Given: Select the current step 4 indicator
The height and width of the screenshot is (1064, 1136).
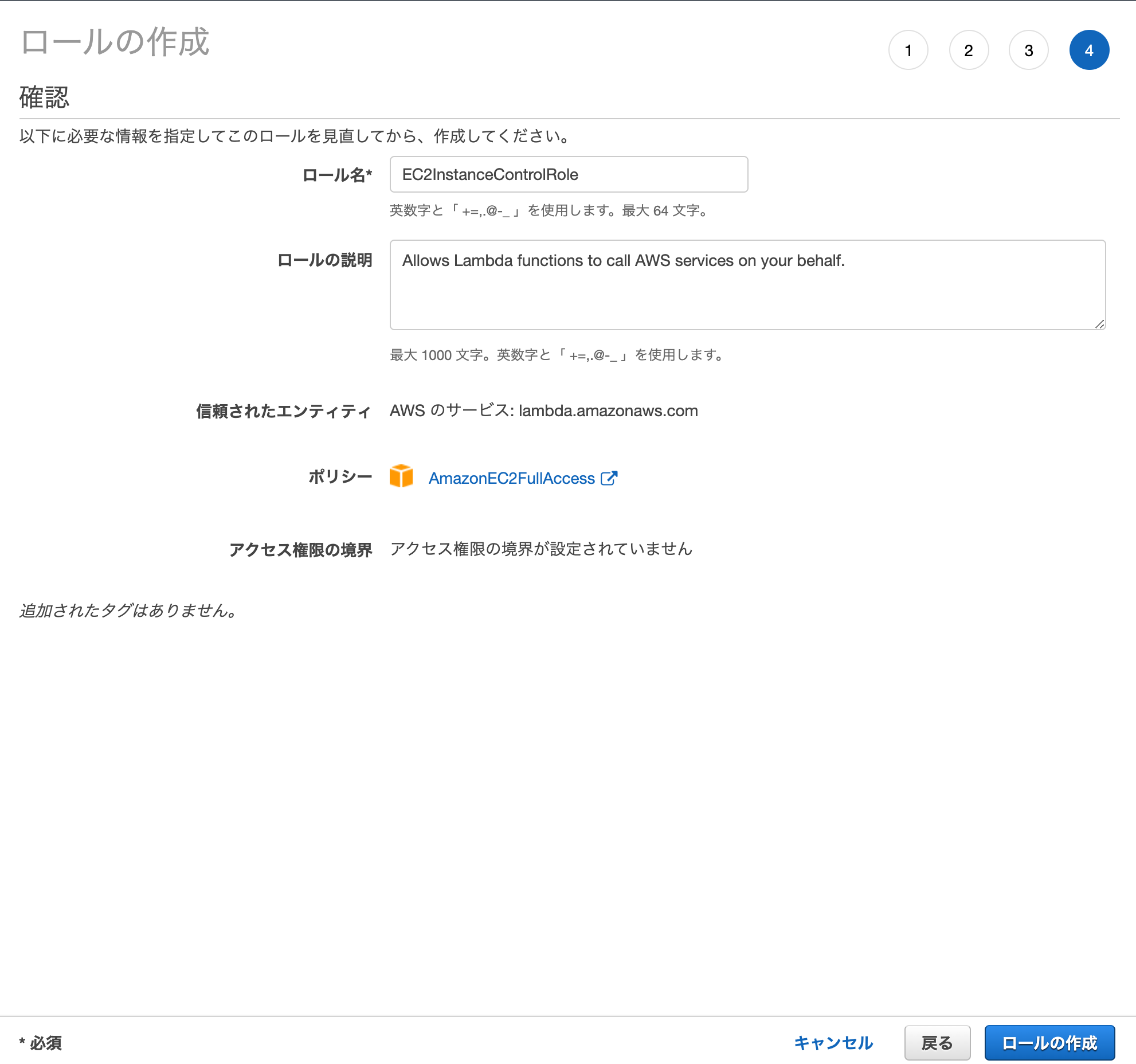Looking at the screenshot, I should click(x=1089, y=50).
